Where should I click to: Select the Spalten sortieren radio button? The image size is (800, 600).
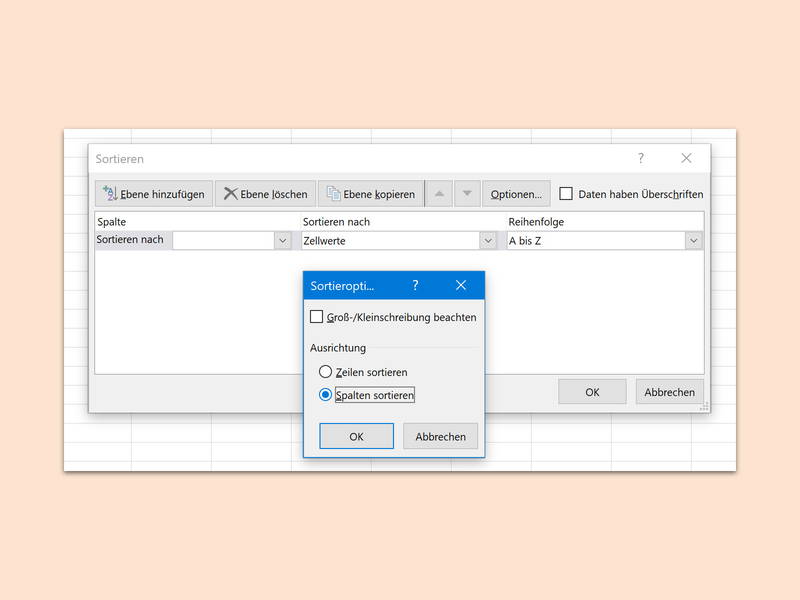325,394
